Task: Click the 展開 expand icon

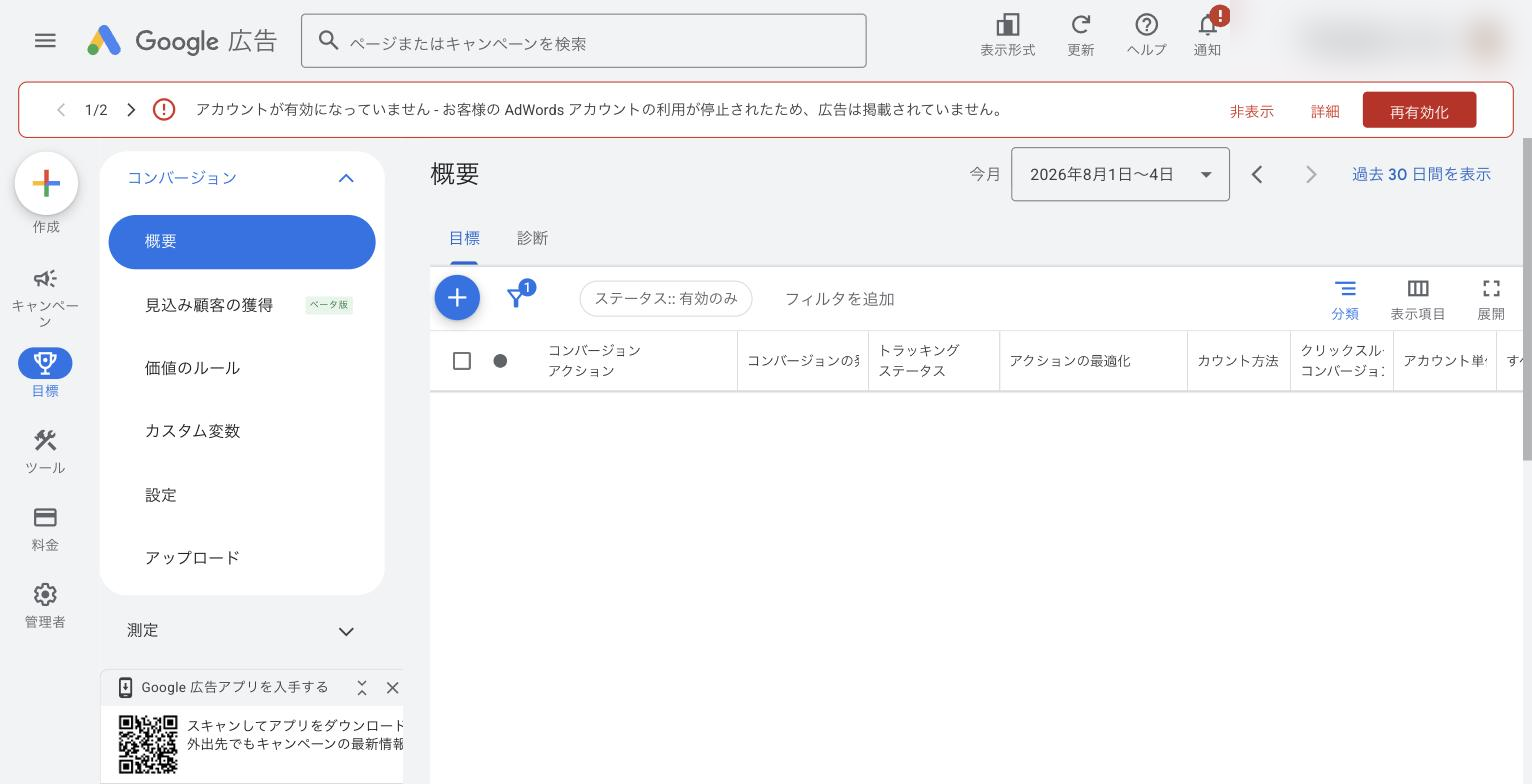Action: (1491, 299)
